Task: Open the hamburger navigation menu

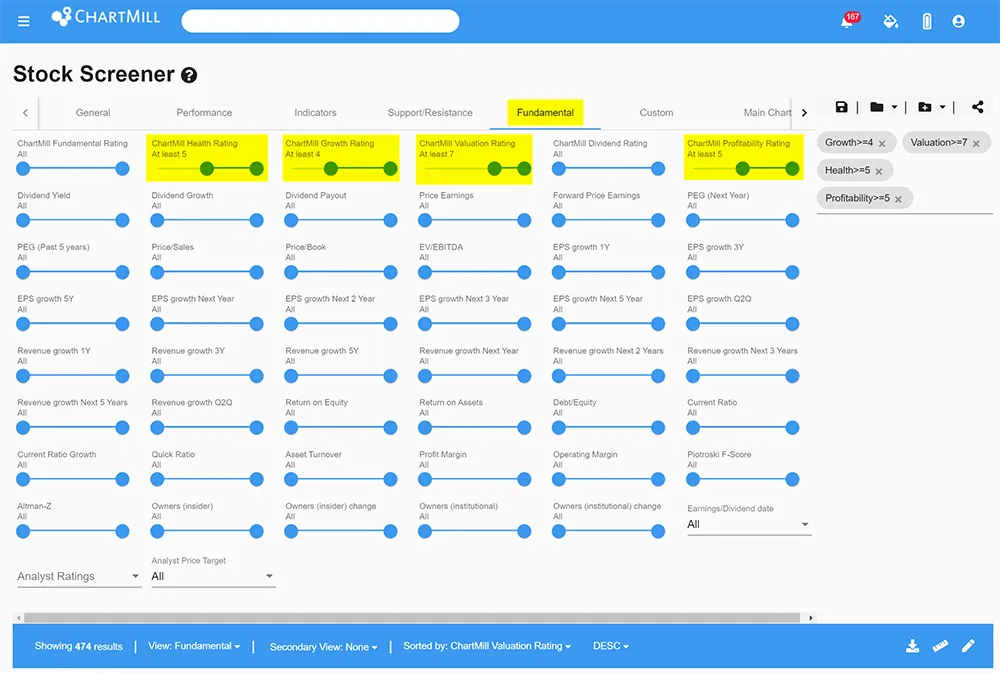Action: (x=24, y=22)
